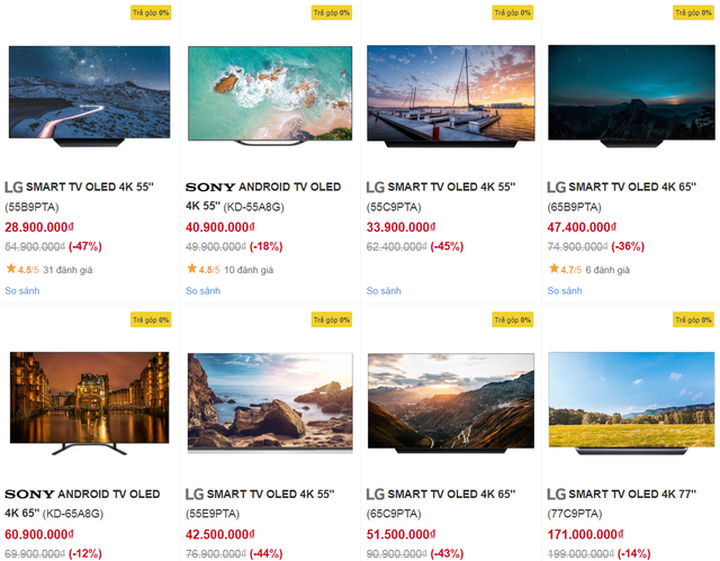Click 'So sánh' under LG 55C9PTA

click(384, 291)
